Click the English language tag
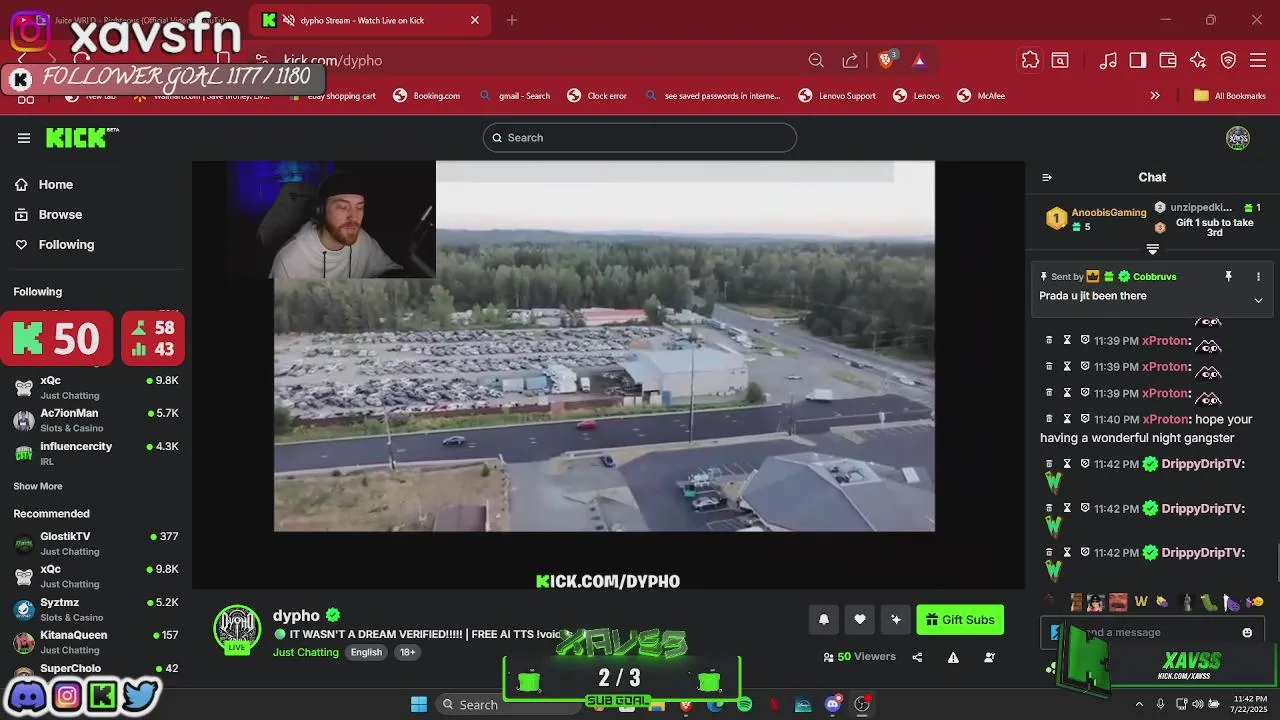Screen dimensions: 1280x720 pos(366,652)
